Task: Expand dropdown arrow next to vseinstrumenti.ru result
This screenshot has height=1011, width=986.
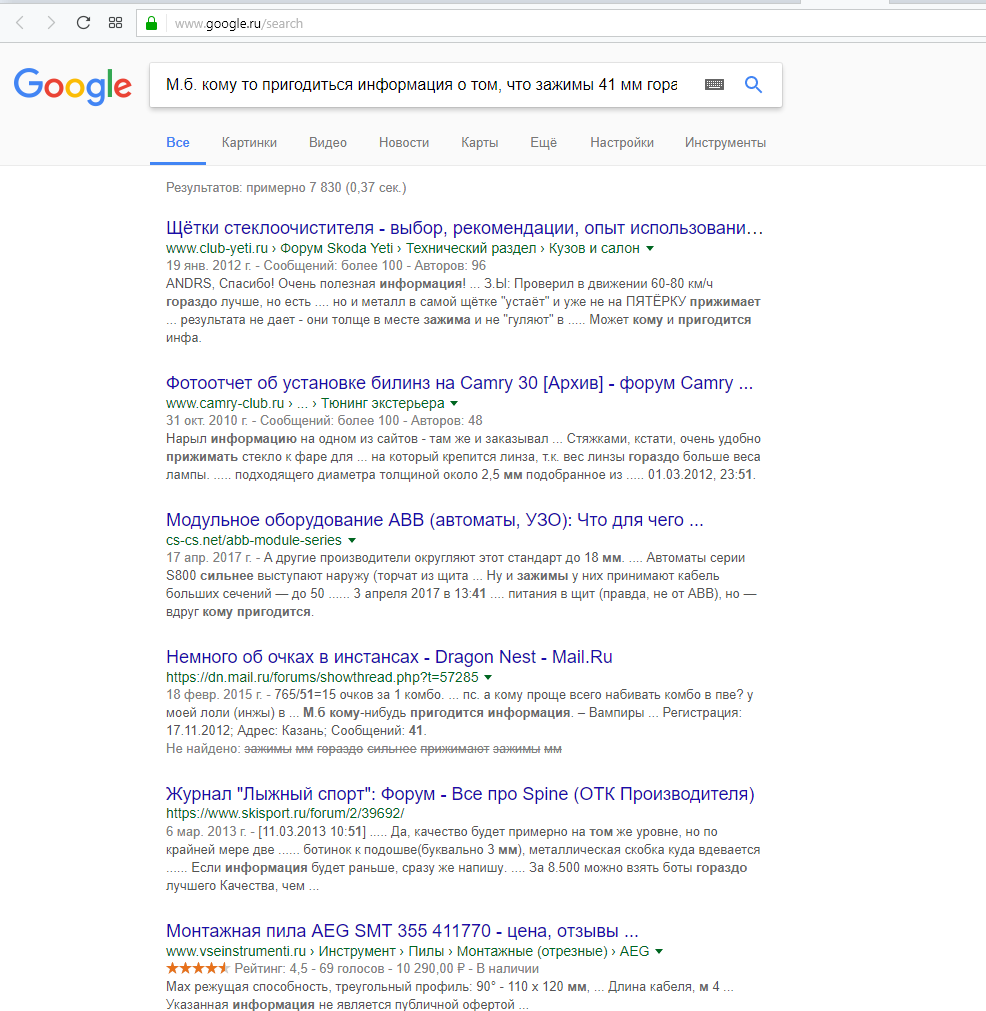Action: (x=659, y=951)
